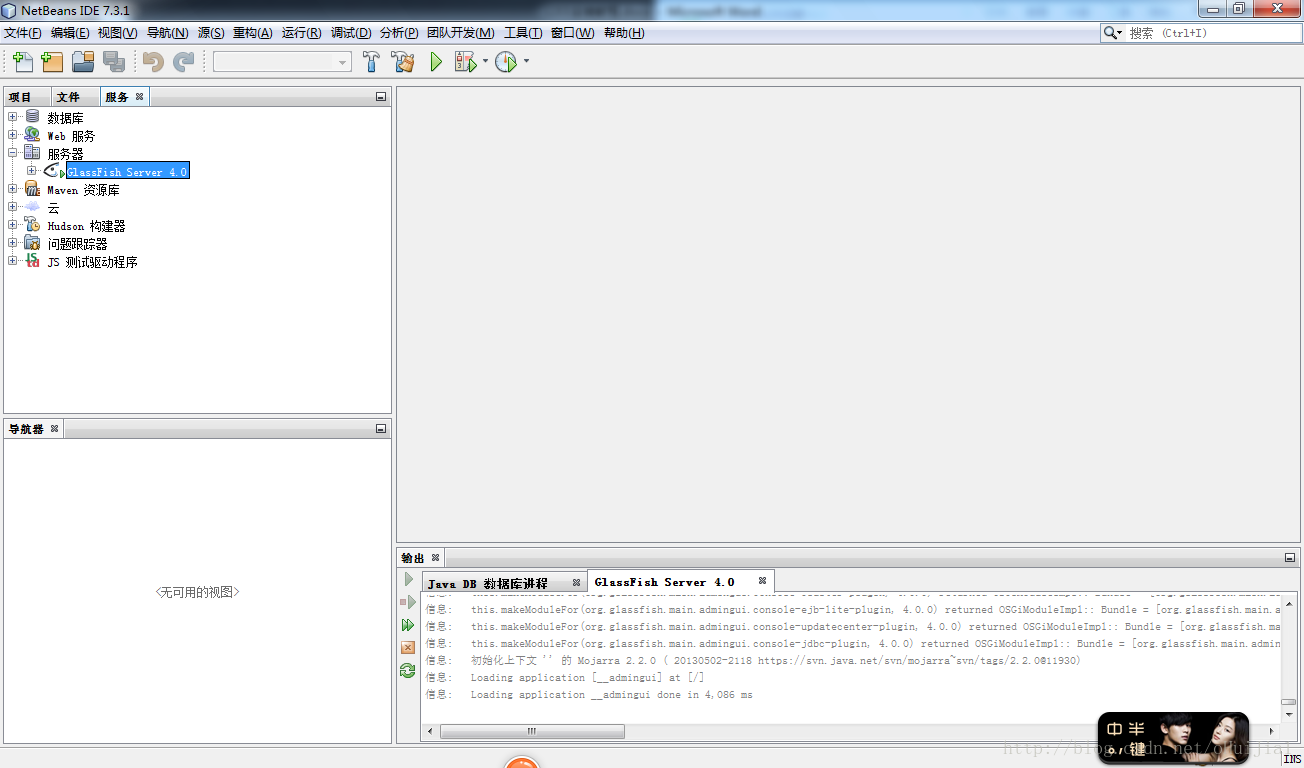Click the output horizontal scrollbar thumb

[532, 731]
